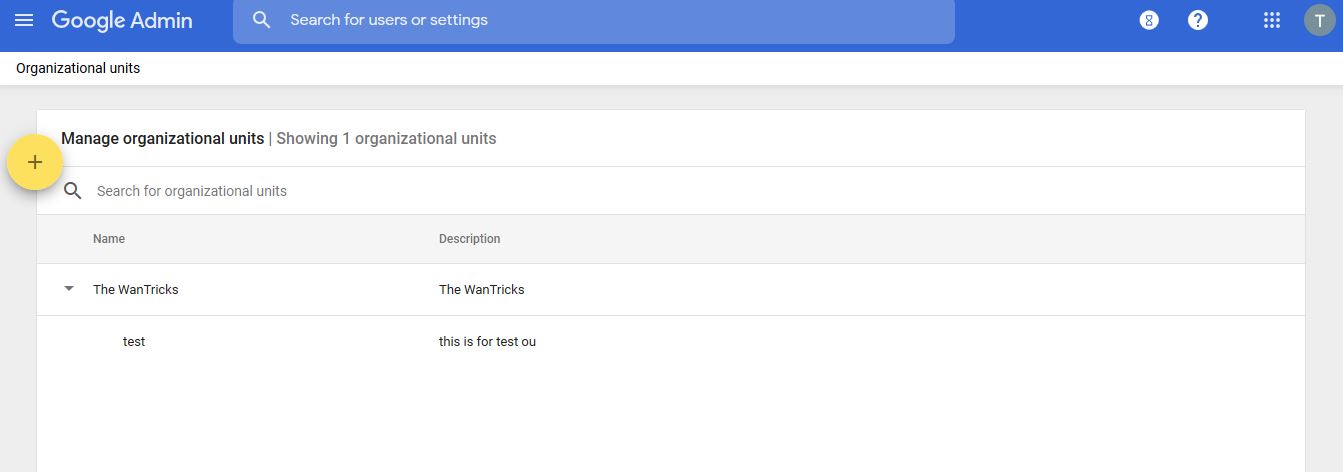Collapse The WanTricks organizational unit
This screenshot has height=472, width=1343.
click(x=69, y=289)
